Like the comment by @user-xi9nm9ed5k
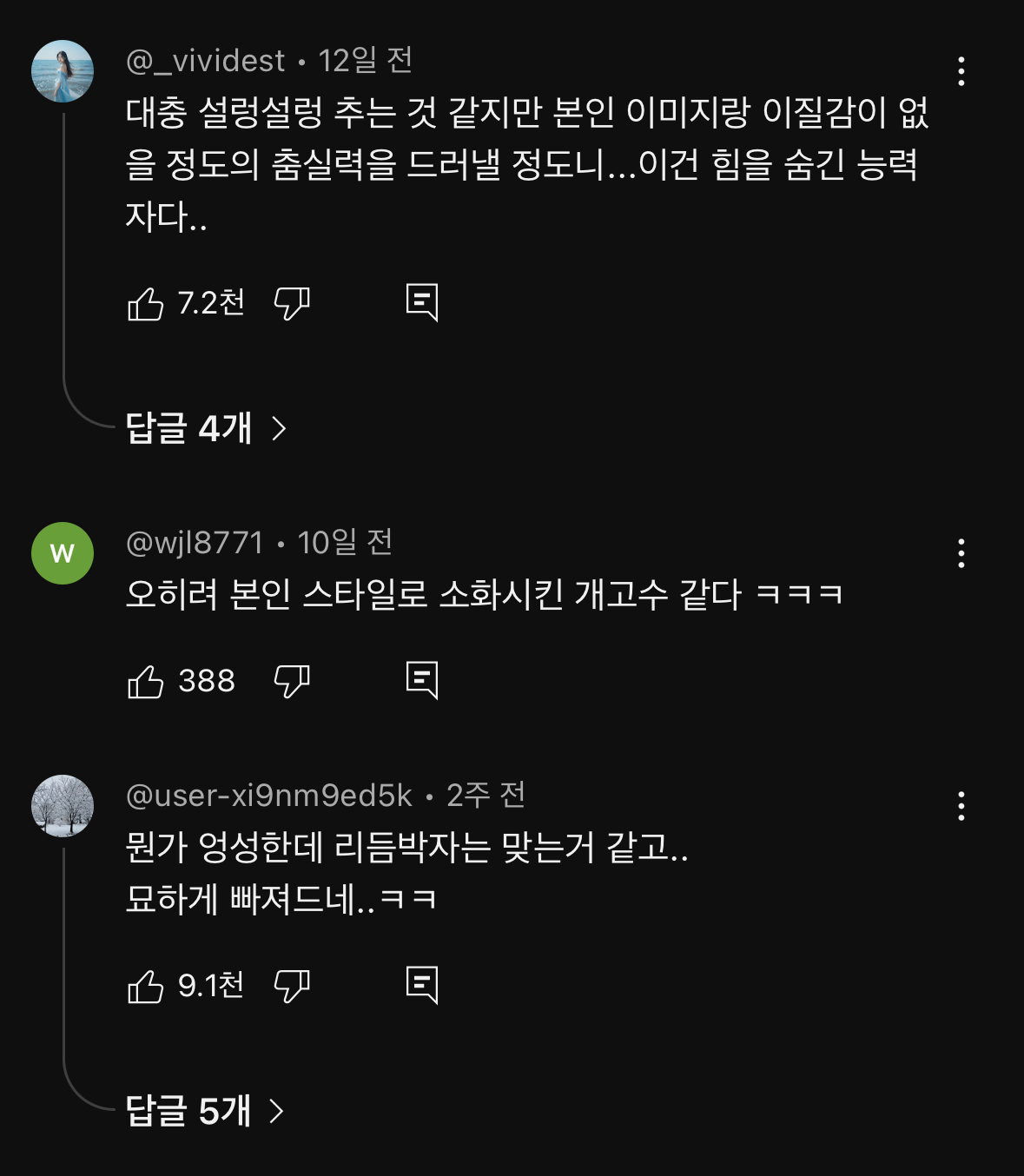This screenshot has height=1176, width=1024. coord(146,987)
